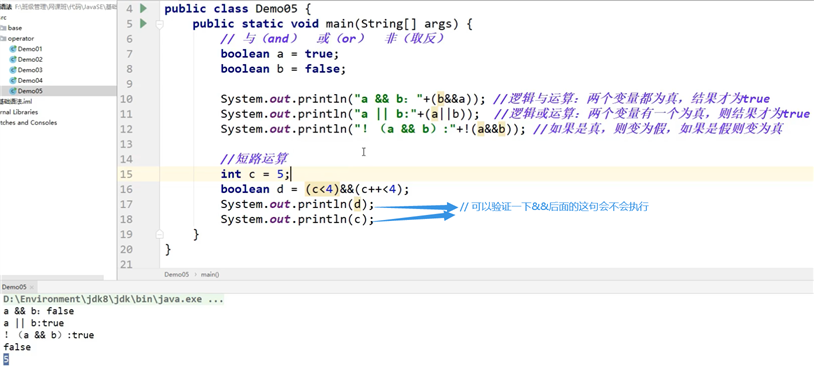Run main method from line 5 gutter arrow
This screenshot has height=367, width=814.
click(x=144, y=23)
